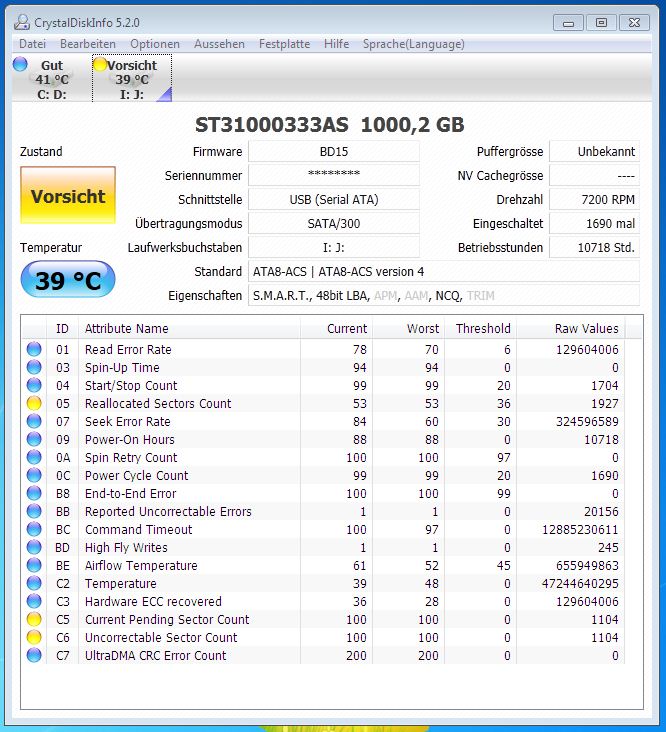Click status icon for Temperature row C2
This screenshot has width=666, height=732.
[34, 583]
